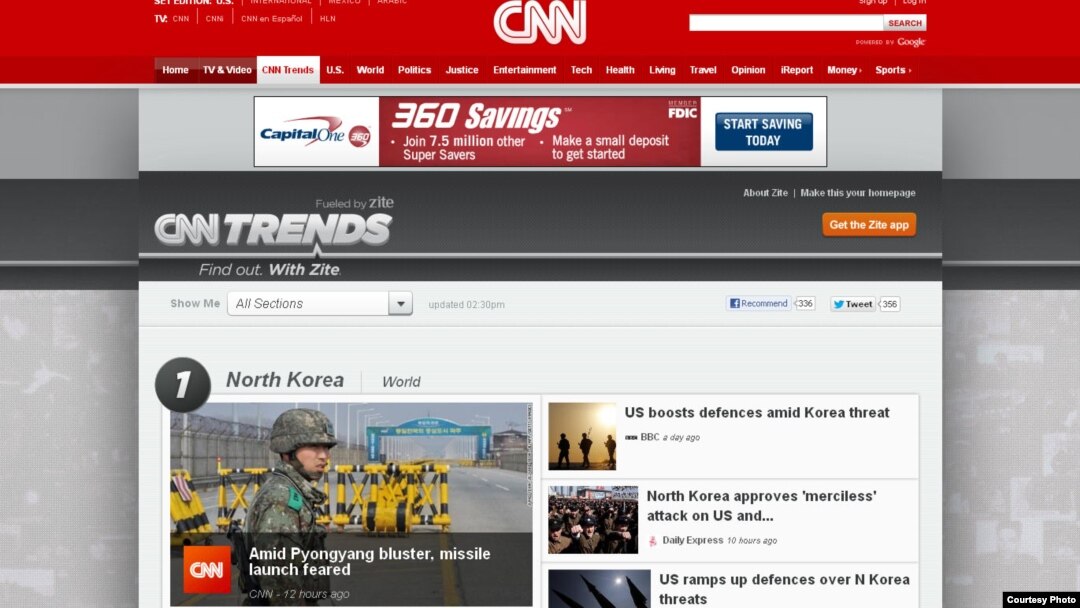Open North Korea approves 'merciless' attack story
Viewport: 1080px width, 608px height.
[x=761, y=505]
